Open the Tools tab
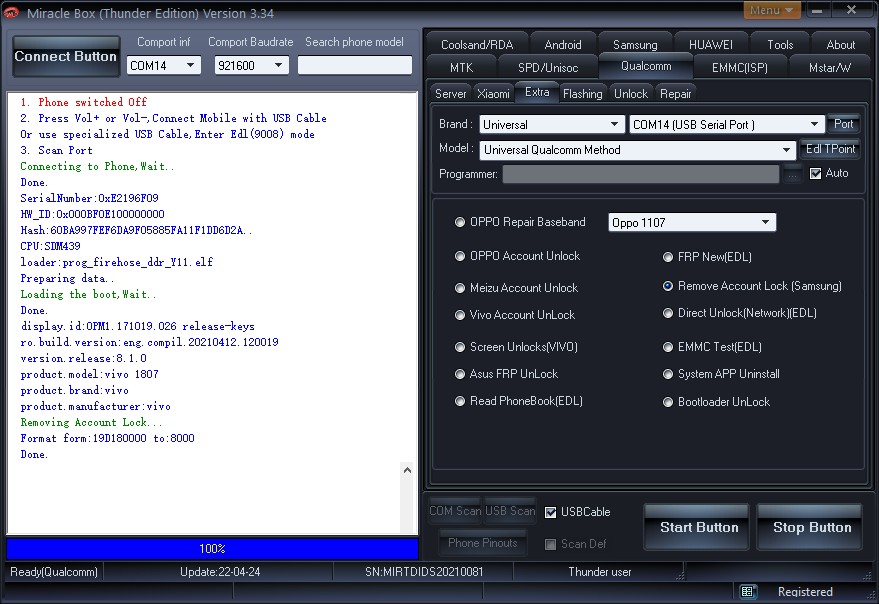The image size is (879, 604). click(x=780, y=45)
